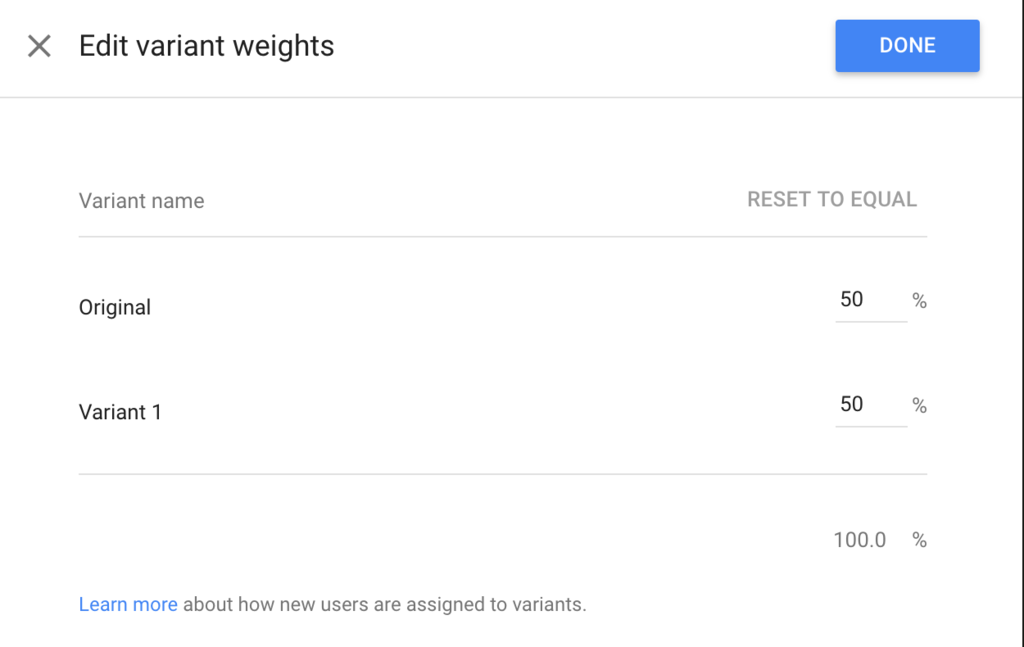Screen dimensions: 1024x647
Task: Select the Original variant label
Action: (115, 308)
